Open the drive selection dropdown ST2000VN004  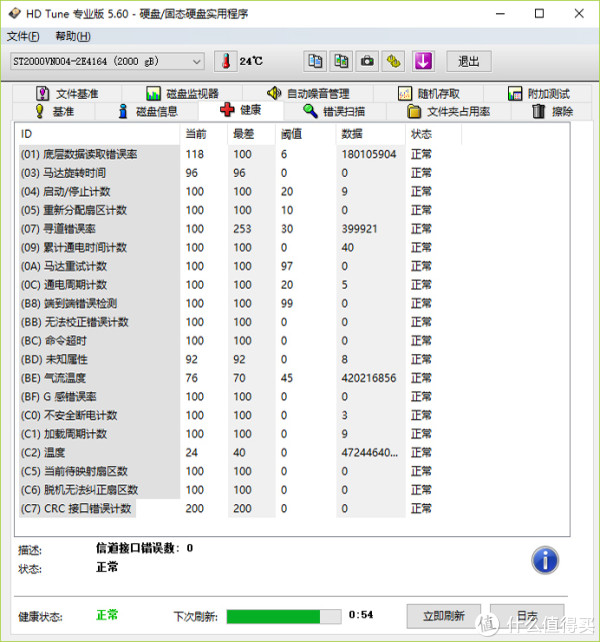tap(106, 62)
